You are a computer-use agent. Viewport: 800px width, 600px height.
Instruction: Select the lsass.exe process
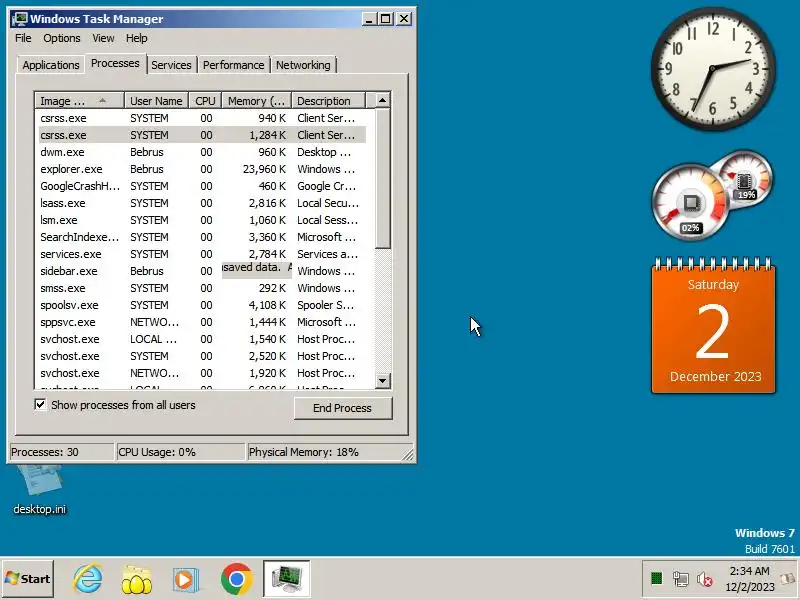click(201, 203)
